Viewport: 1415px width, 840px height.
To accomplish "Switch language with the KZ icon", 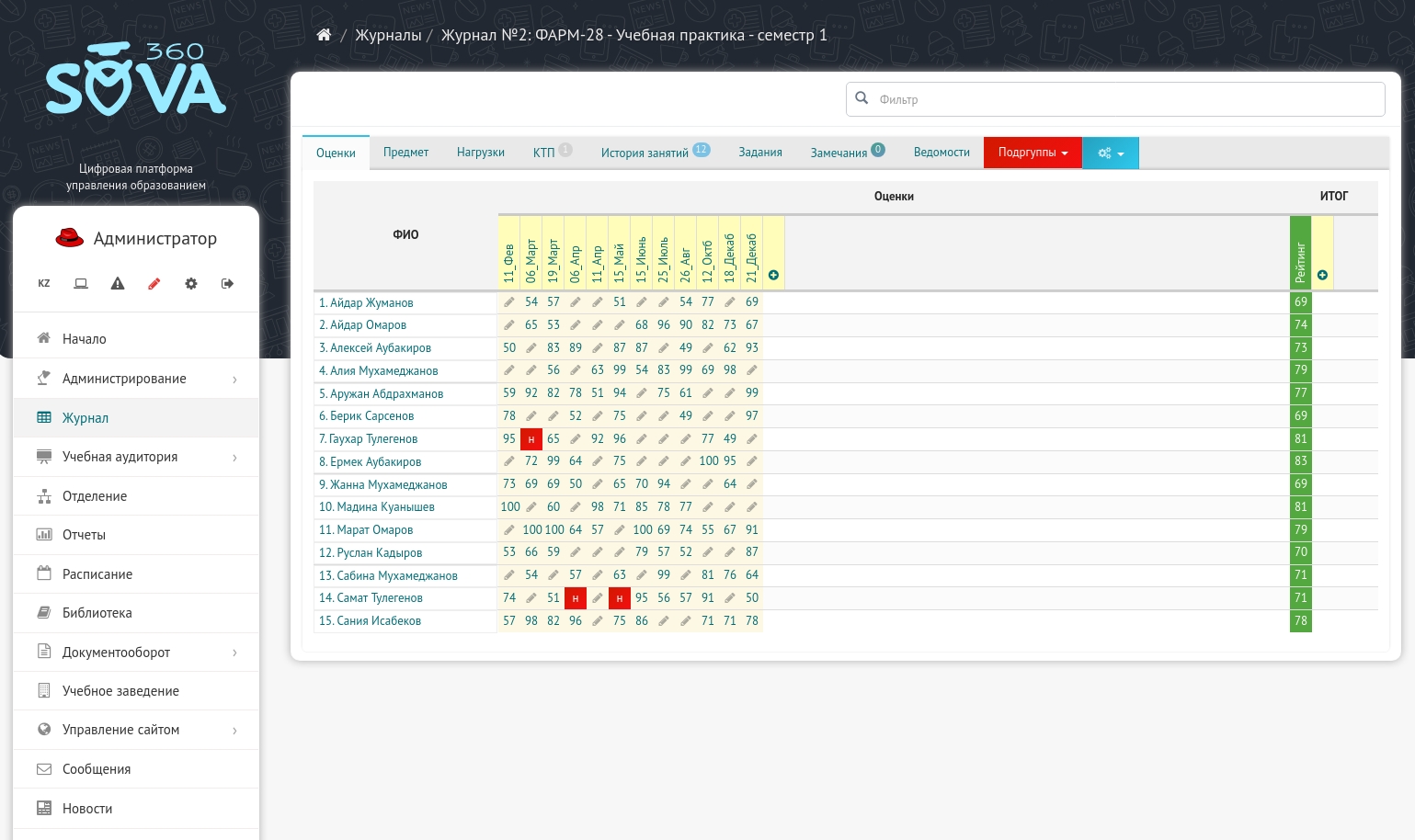I will 44,284.
